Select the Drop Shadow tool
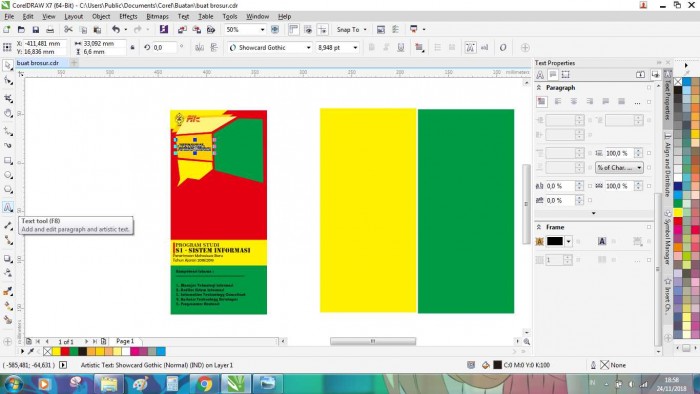700x394 pixels. point(8,258)
